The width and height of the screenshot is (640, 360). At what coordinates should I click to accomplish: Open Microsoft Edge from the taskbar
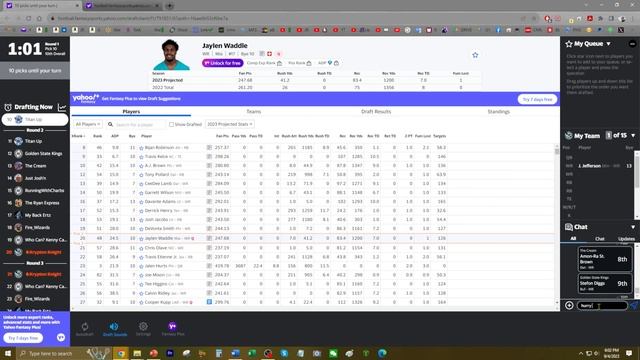pyautogui.click(x=382, y=353)
